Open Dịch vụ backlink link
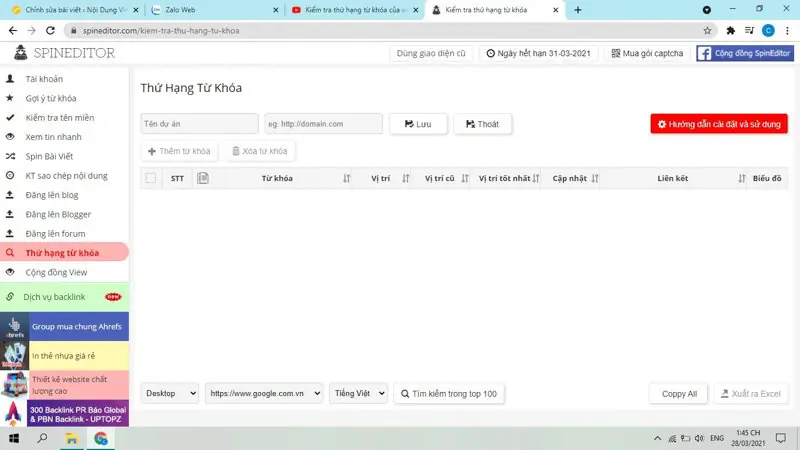Screen dimensions: 800x450 [x=64, y=297]
